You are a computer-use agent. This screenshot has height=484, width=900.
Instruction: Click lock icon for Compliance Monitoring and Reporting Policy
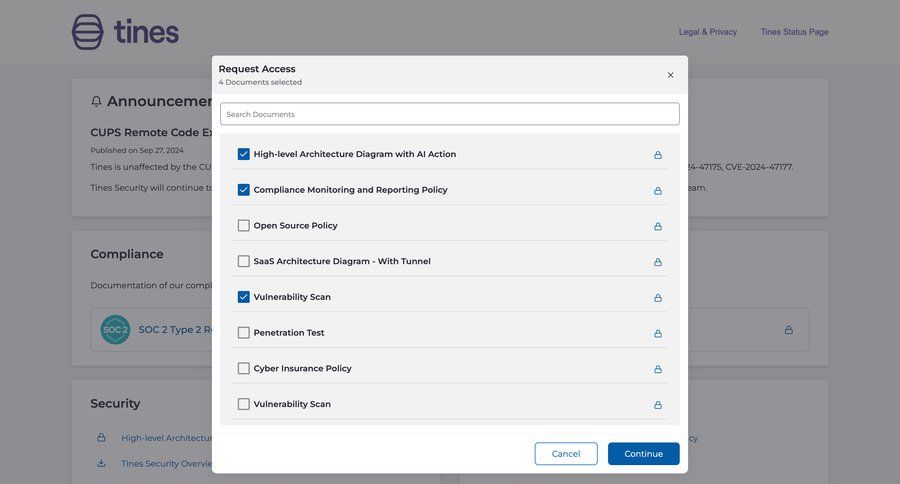[x=658, y=191]
